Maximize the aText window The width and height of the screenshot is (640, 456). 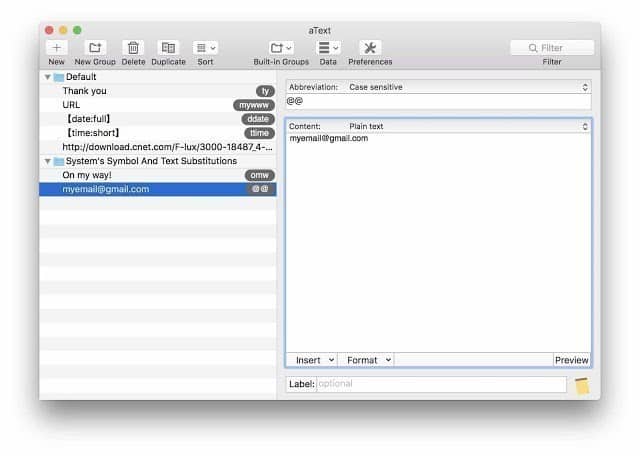click(77, 30)
